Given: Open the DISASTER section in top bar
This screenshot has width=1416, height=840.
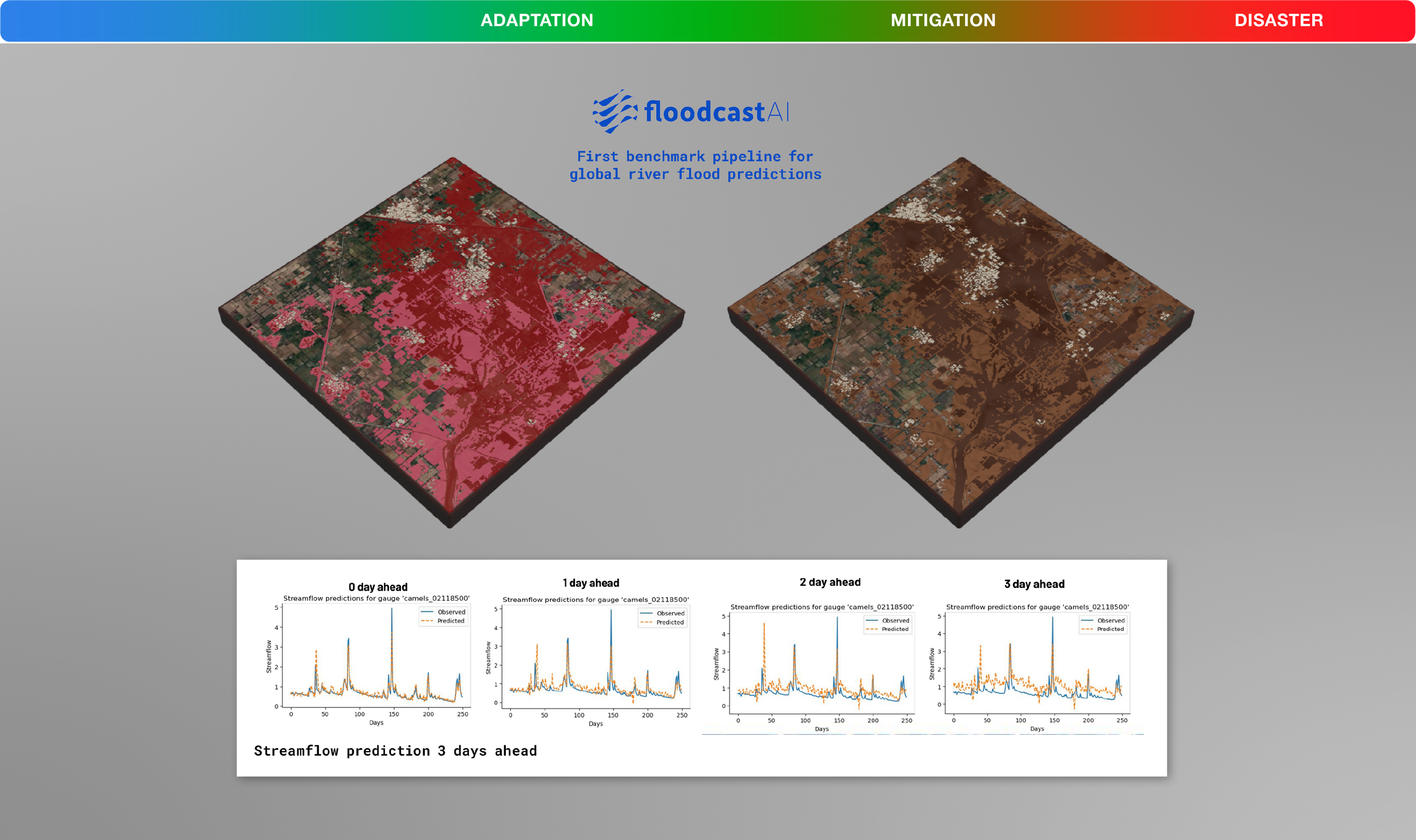Looking at the screenshot, I should pyautogui.click(x=1278, y=20).
